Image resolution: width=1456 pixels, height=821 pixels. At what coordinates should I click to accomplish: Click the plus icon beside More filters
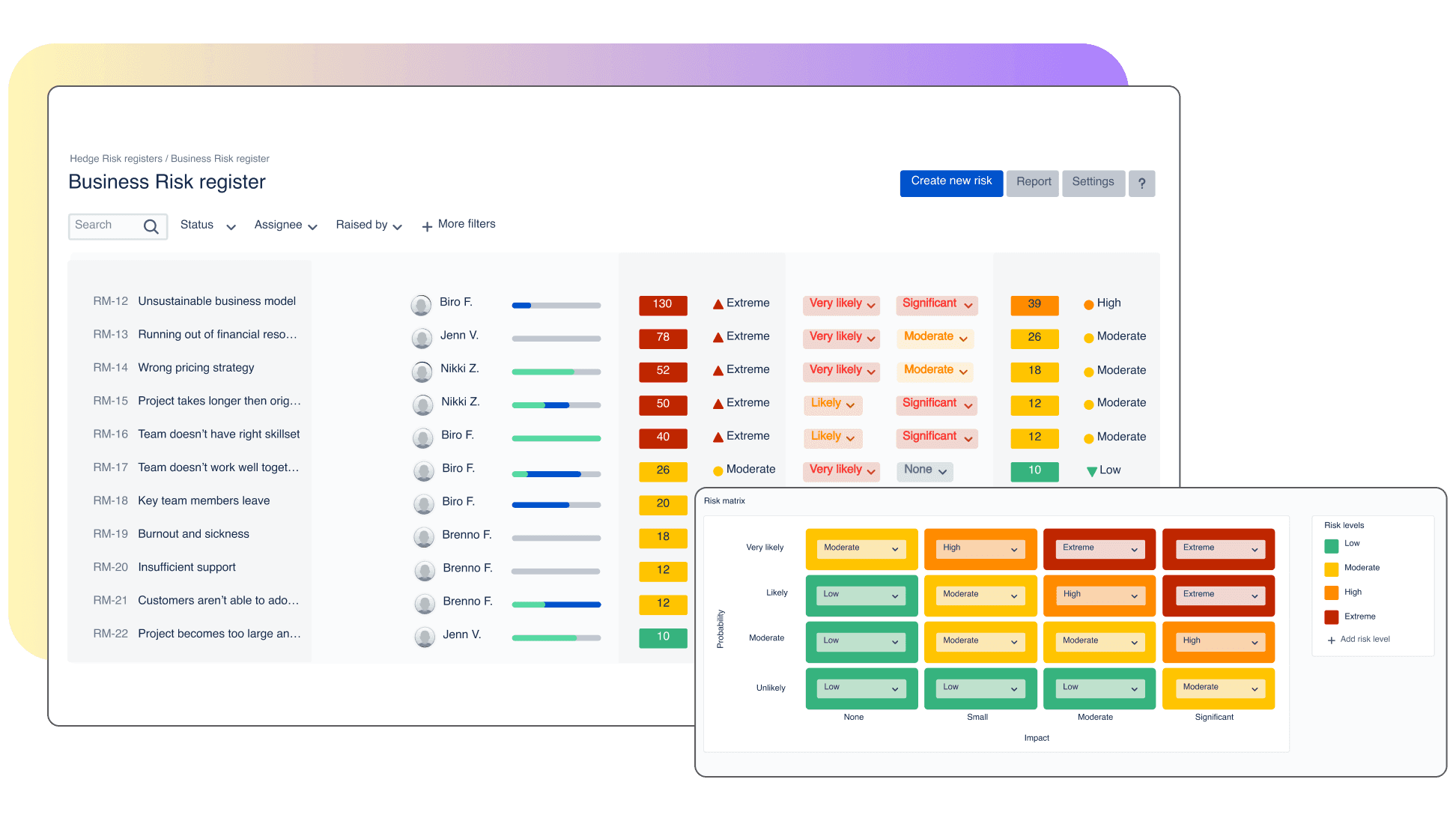click(427, 226)
